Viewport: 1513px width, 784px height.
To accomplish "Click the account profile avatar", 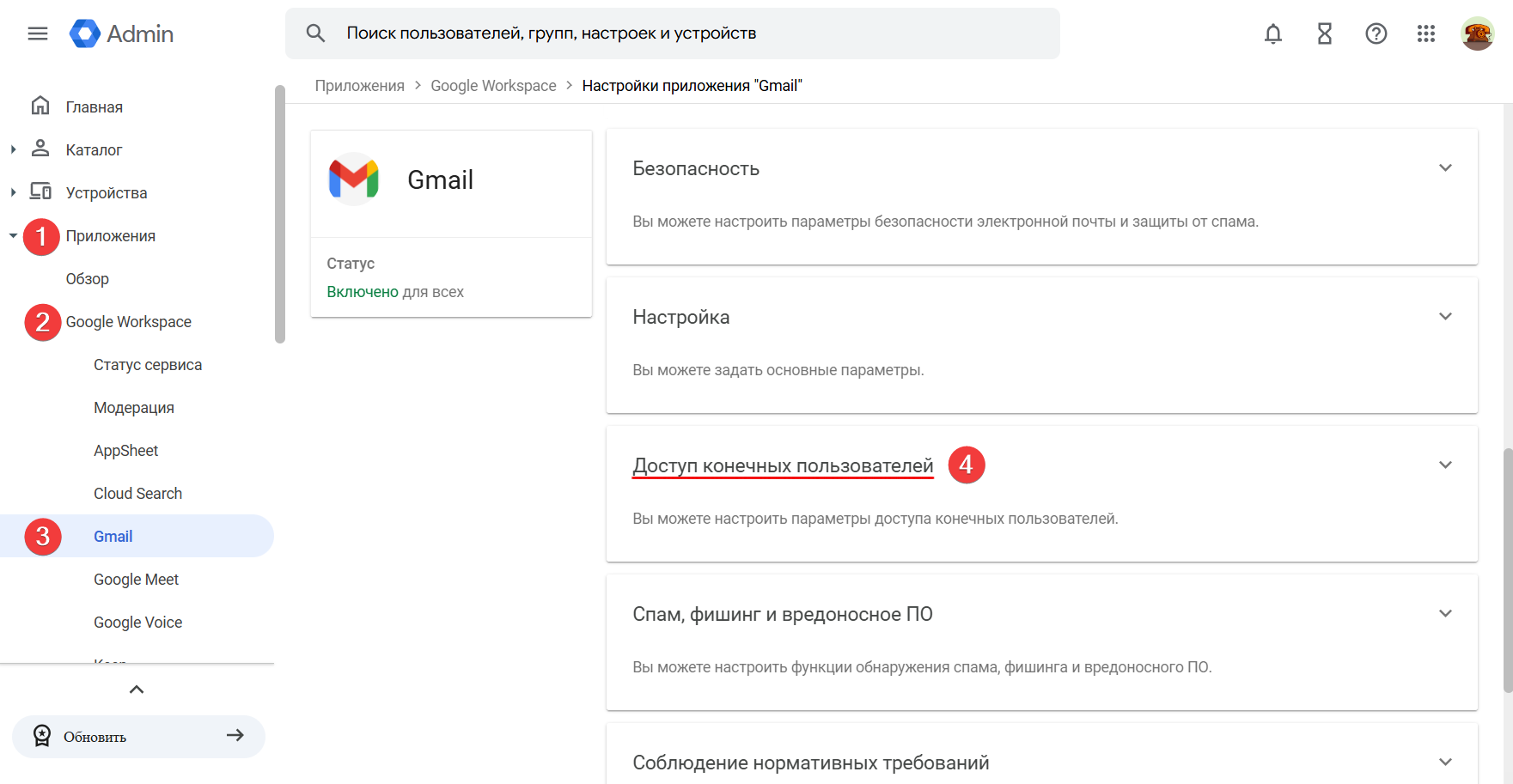I will click(1477, 33).
